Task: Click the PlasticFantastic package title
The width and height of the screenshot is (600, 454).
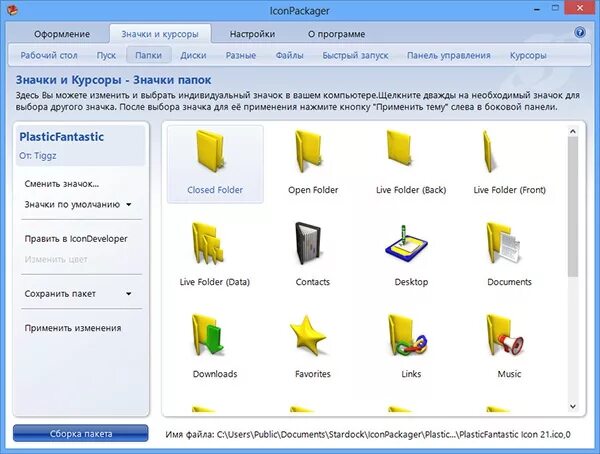Action: coord(62,137)
